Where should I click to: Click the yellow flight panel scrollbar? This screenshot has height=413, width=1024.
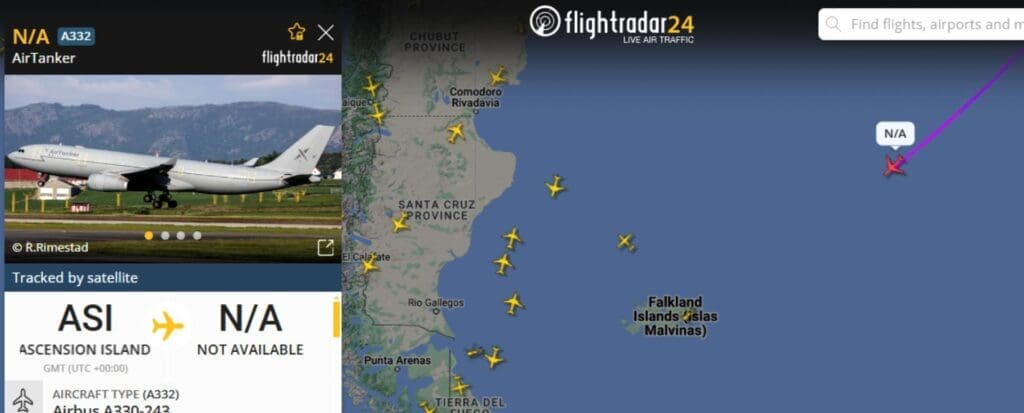pos(336,318)
